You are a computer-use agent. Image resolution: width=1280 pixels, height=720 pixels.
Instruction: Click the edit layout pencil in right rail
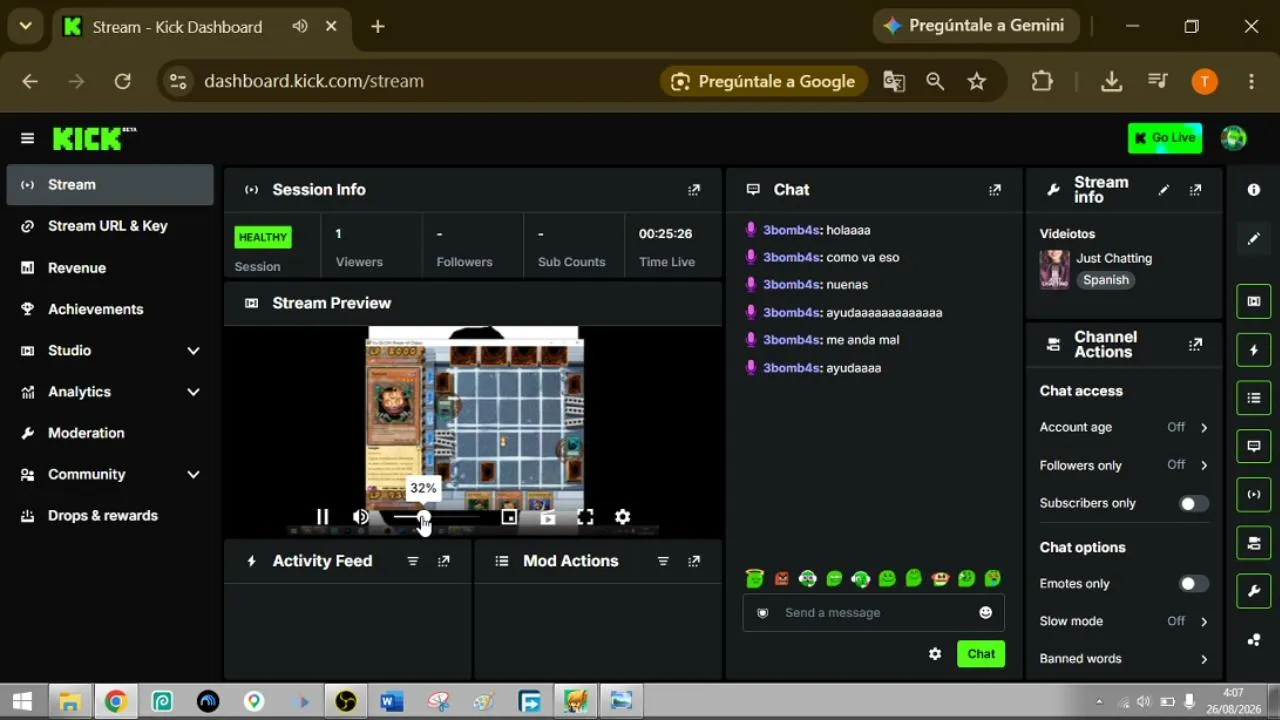(1254, 239)
